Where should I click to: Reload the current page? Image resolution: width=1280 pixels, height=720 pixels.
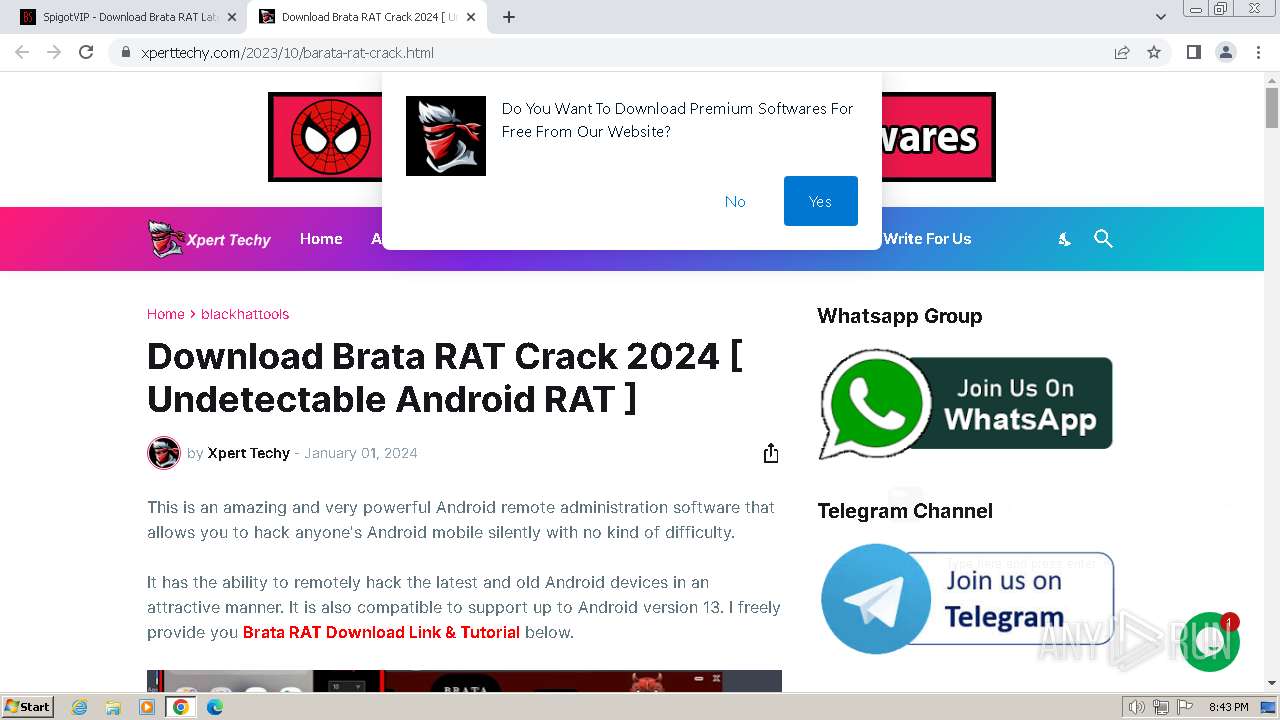[x=86, y=52]
